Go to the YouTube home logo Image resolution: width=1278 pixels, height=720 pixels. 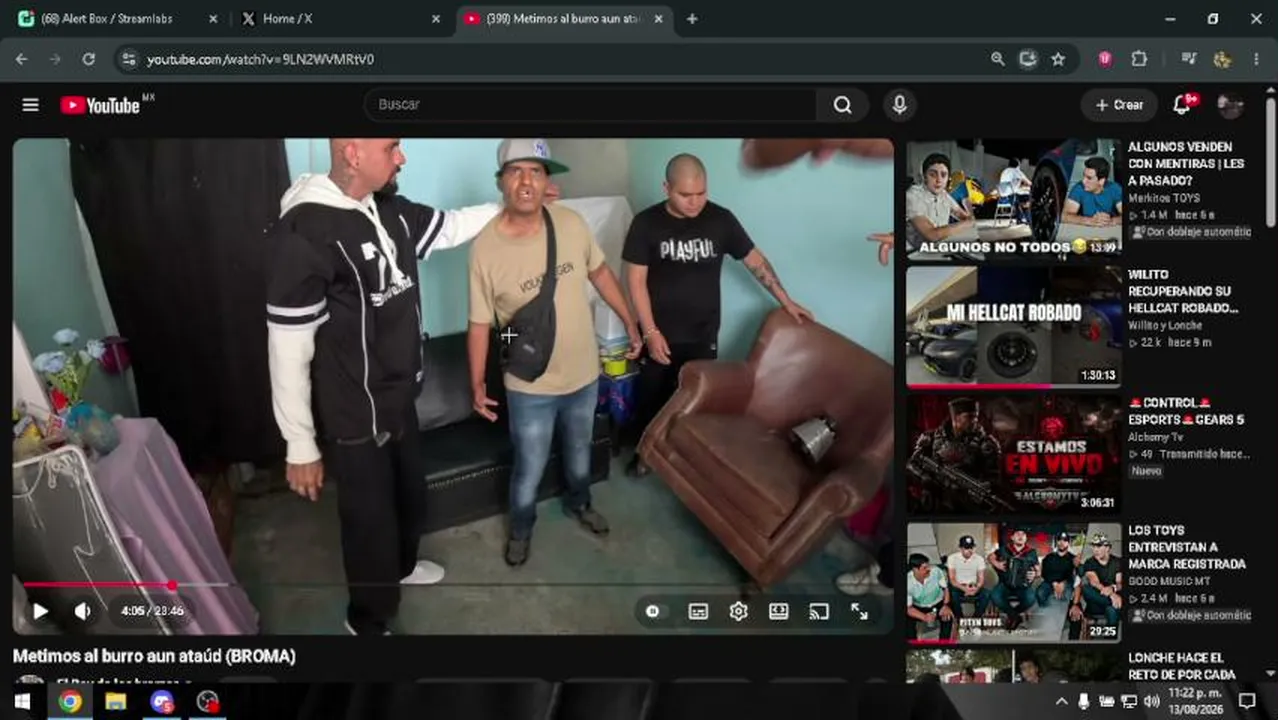(101, 105)
